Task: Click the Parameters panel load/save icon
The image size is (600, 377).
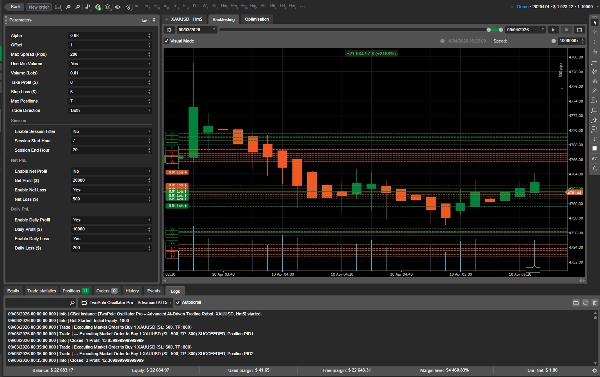Action: [144, 20]
